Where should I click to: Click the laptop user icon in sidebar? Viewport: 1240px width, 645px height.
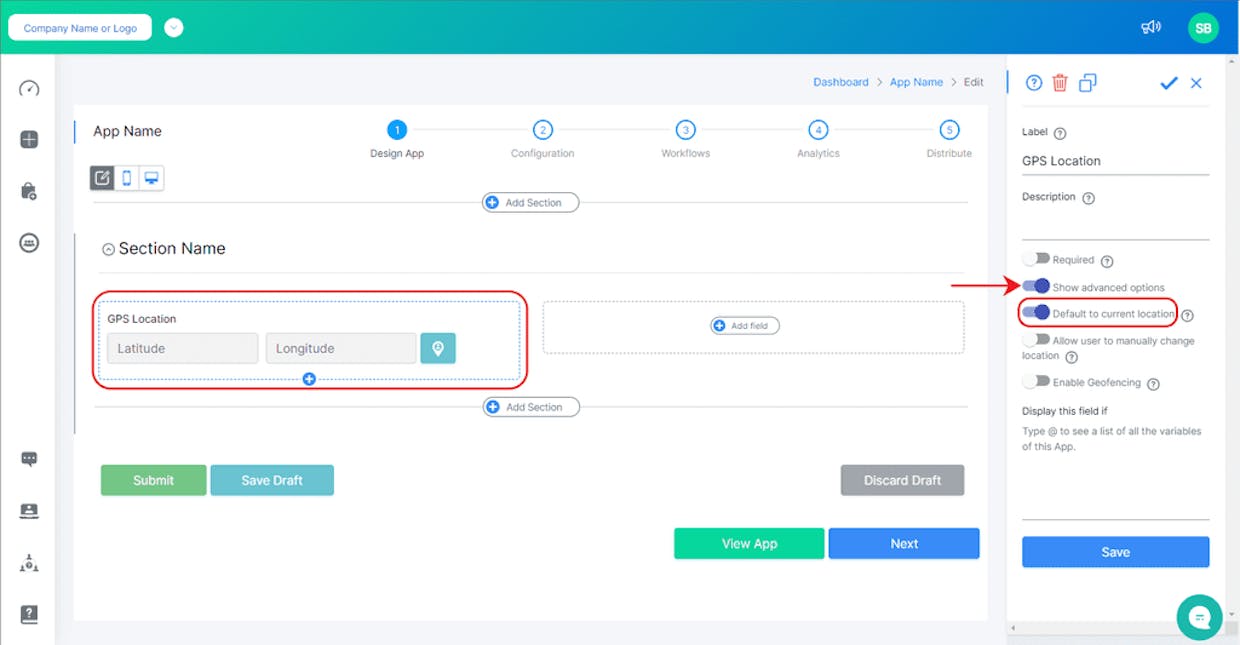pos(29,511)
